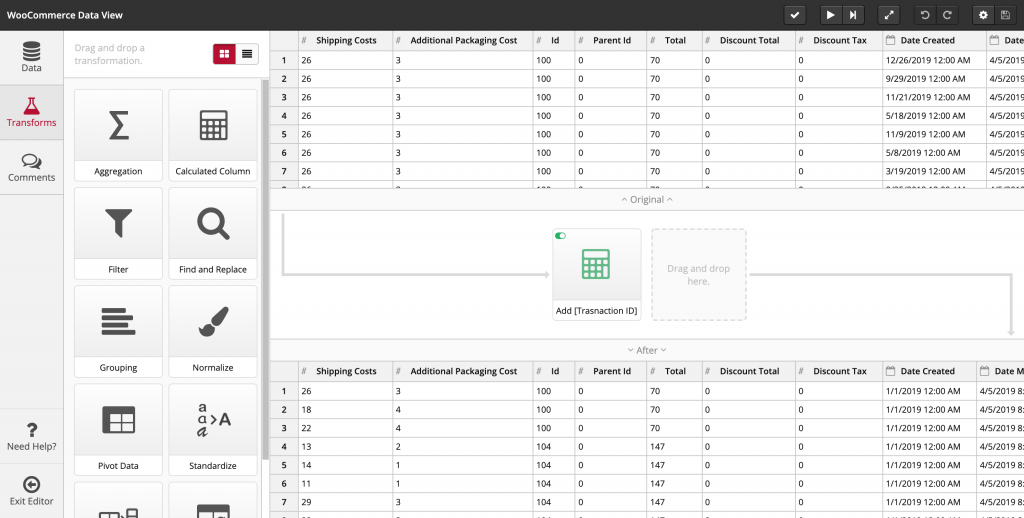Expand editor with the fullscreen arrows icon
Screen dimensions: 1024x518
(889, 15)
